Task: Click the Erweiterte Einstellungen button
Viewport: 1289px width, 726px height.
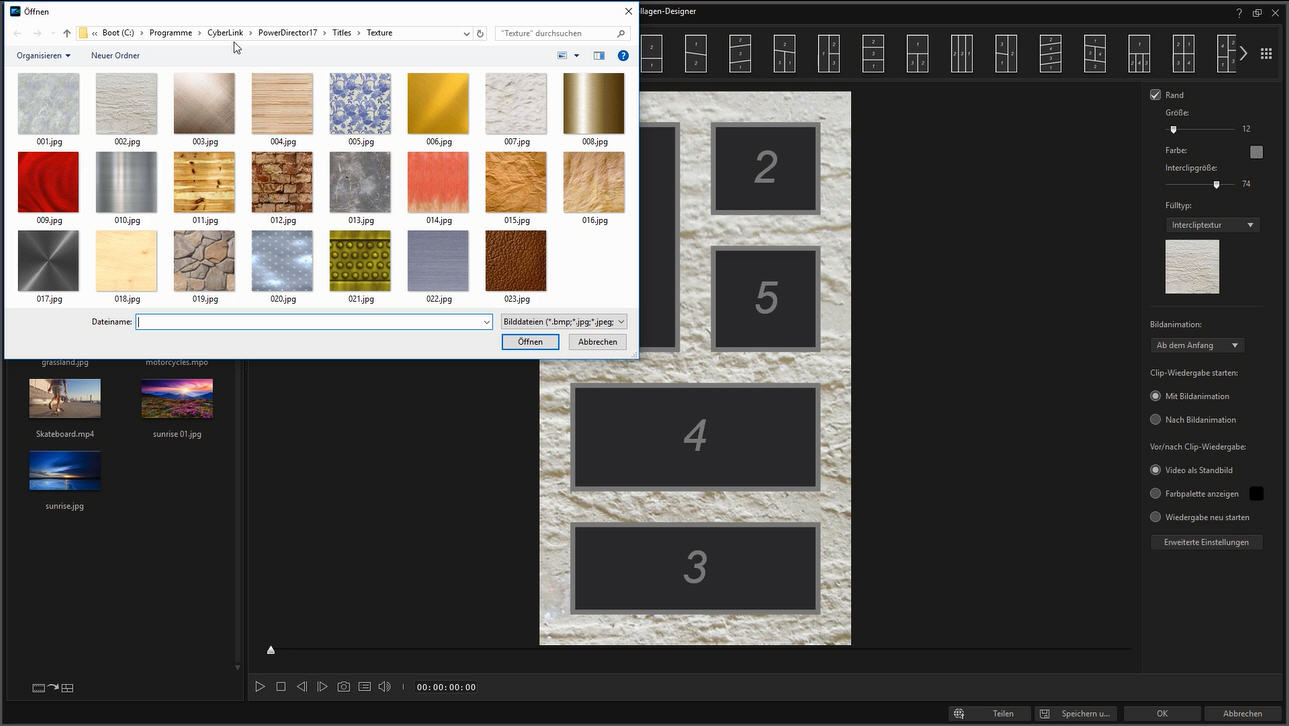Action: (x=1206, y=542)
